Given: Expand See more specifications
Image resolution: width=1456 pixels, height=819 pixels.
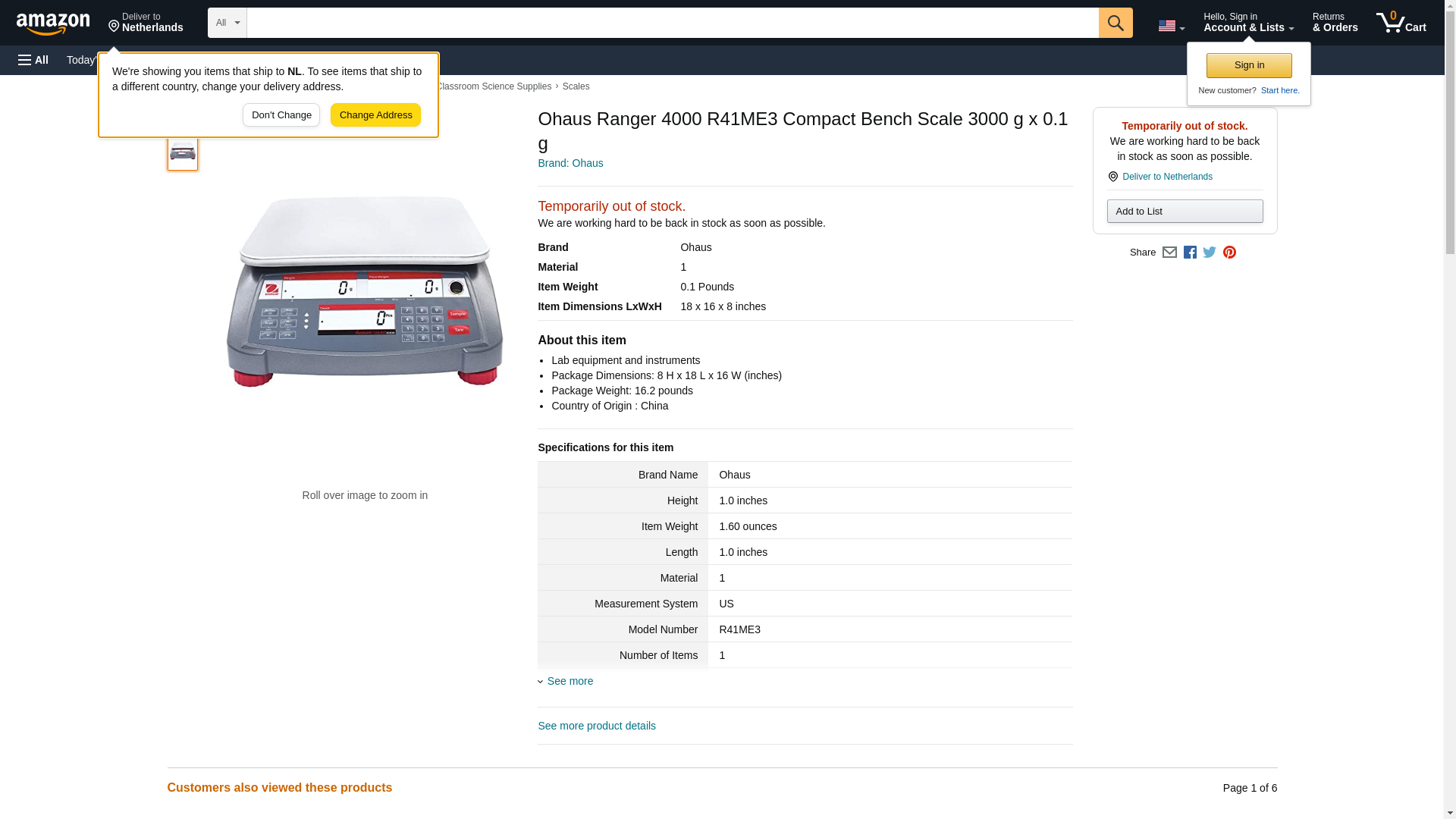Looking at the screenshot, I should 570,681.
